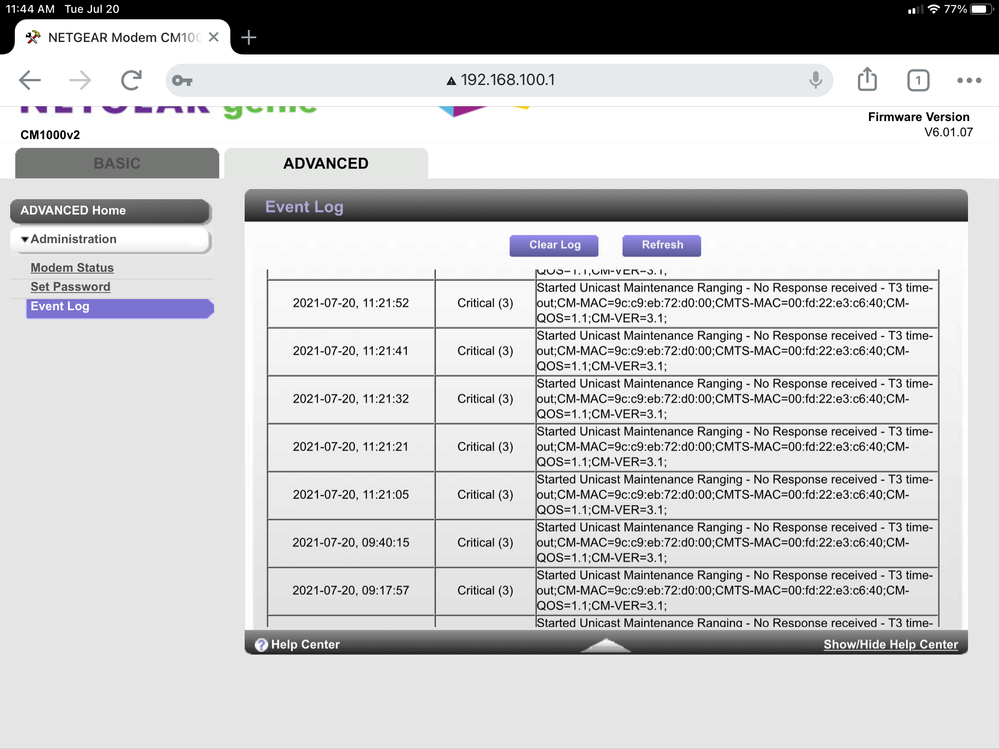Expand the Help Center panel chevron
Viewport: 999px width, 749px height.
pyautogui.click(x=605, y=645)
